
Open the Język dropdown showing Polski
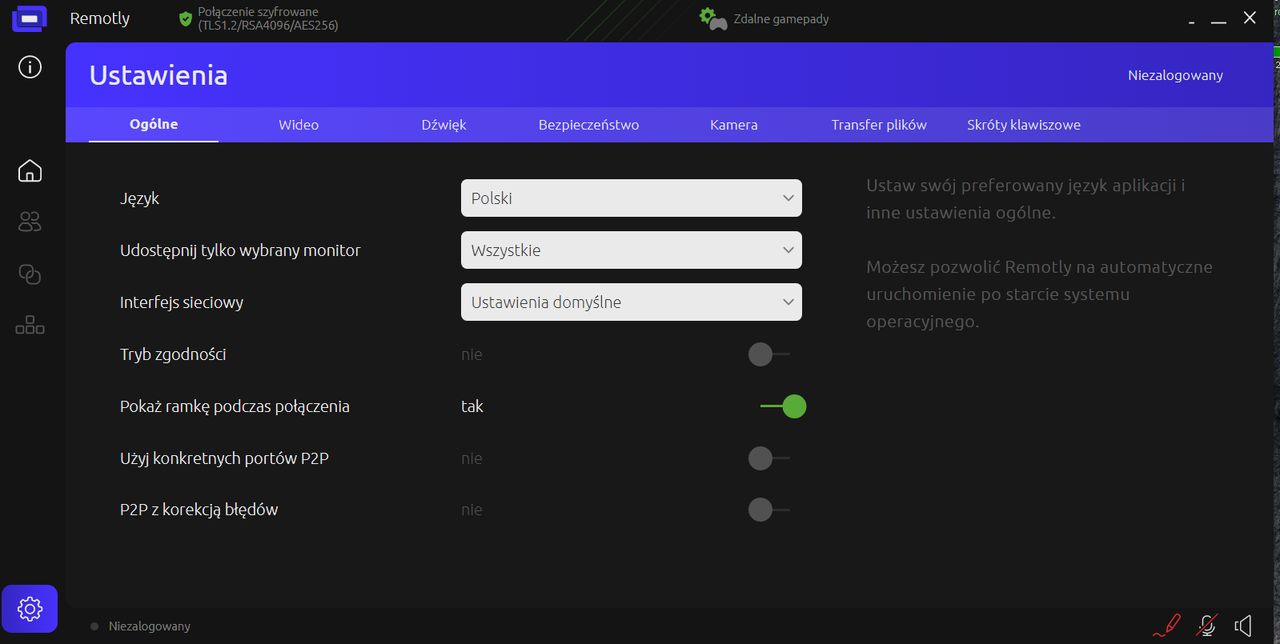tap(631, 198)
